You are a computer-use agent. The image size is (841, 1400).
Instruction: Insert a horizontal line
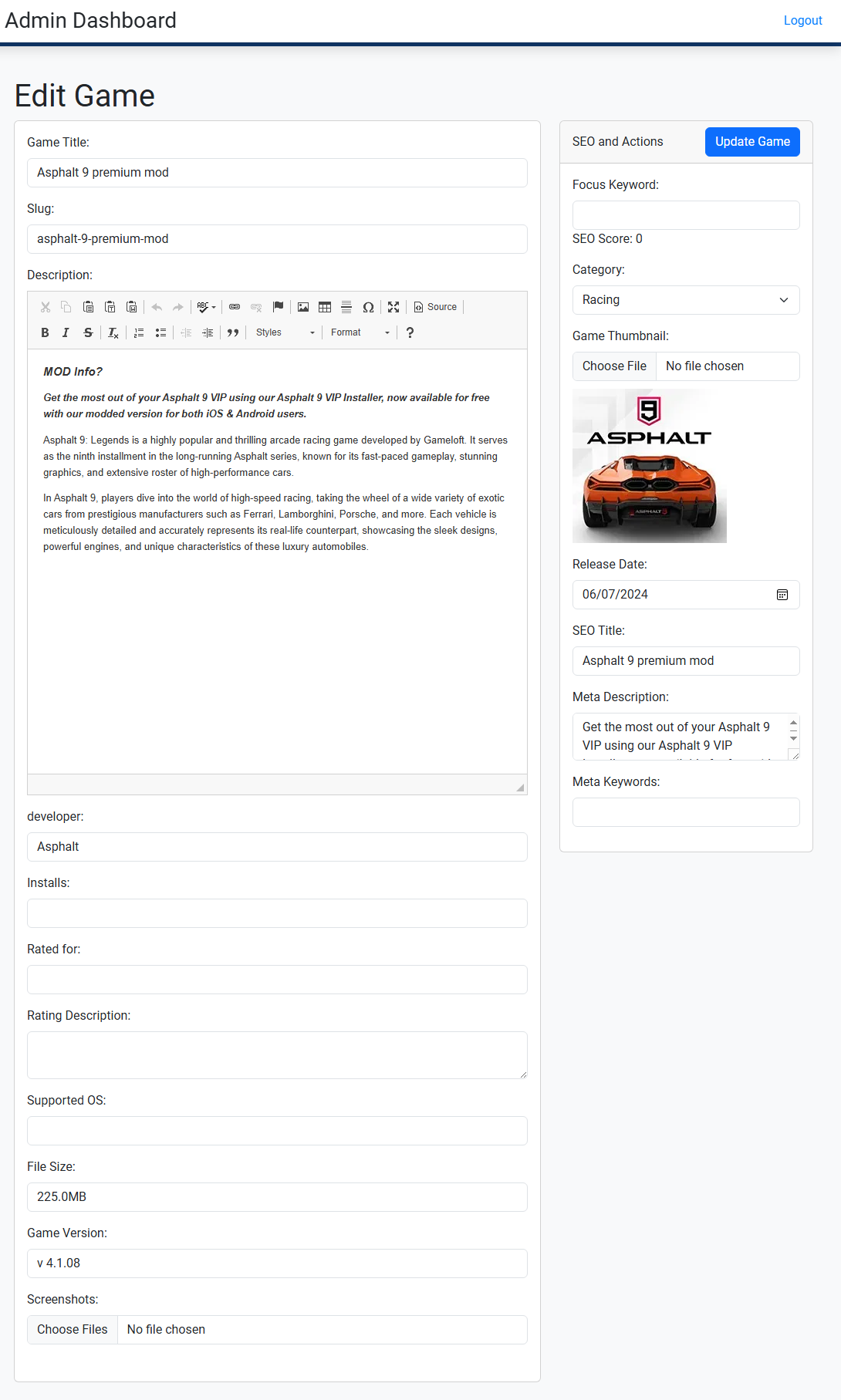[x=346, y=307]
